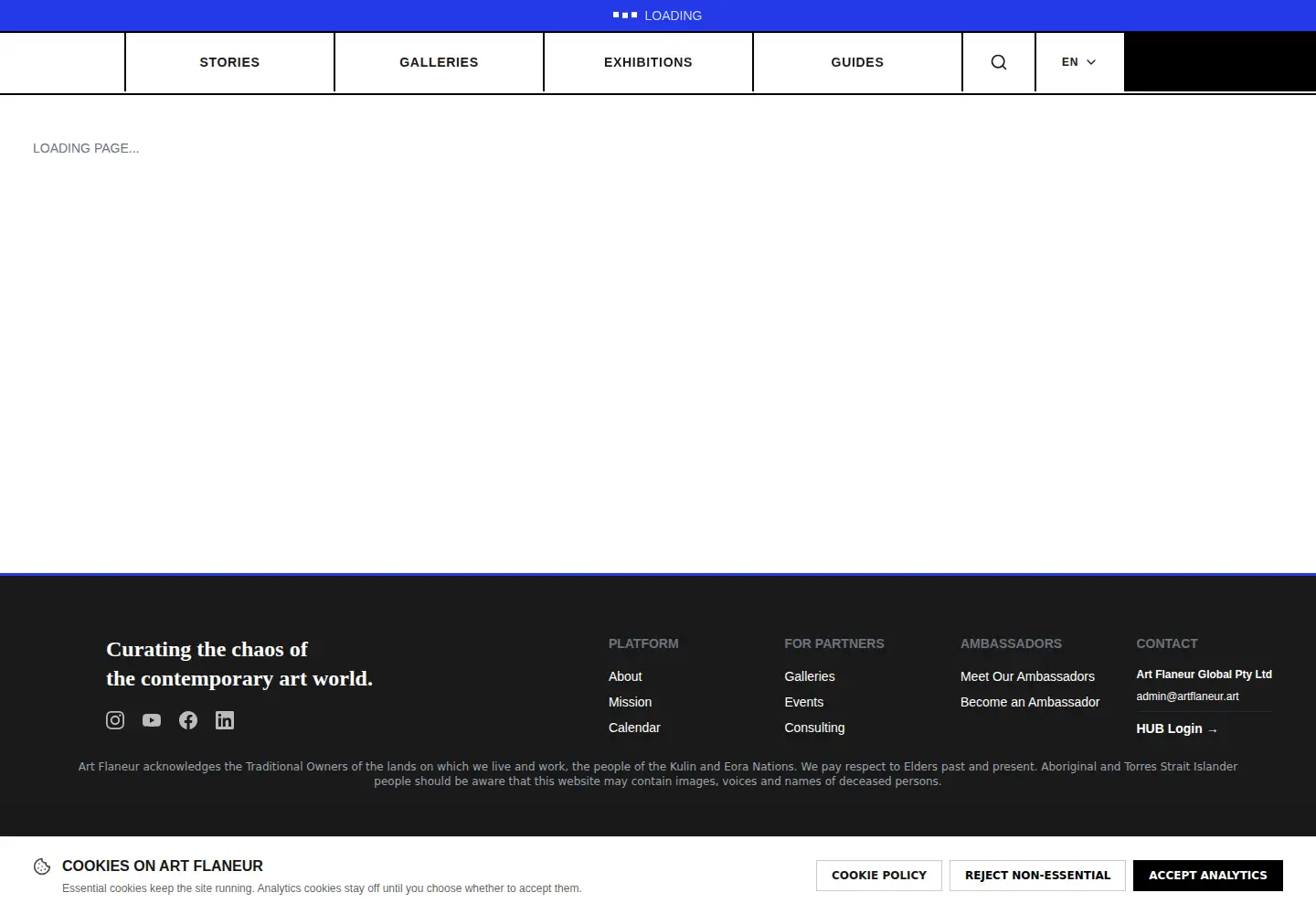Click the Consulting link
Screen dimensions: 1316x914
[x=814, y=728]
